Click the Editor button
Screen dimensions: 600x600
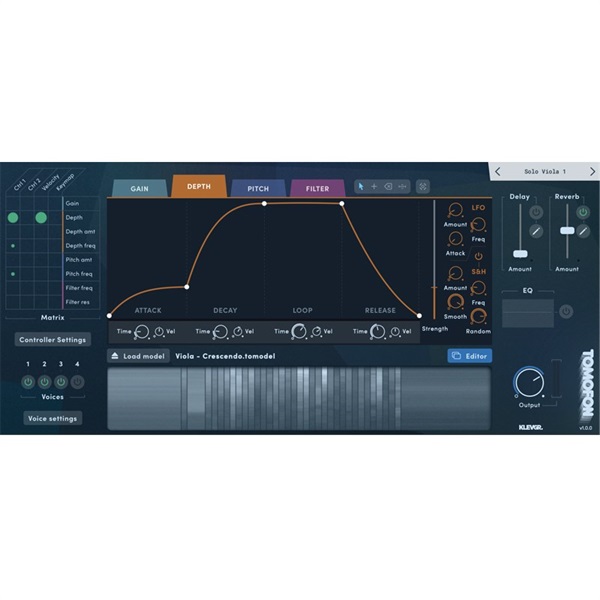click(x=470, y=356)
